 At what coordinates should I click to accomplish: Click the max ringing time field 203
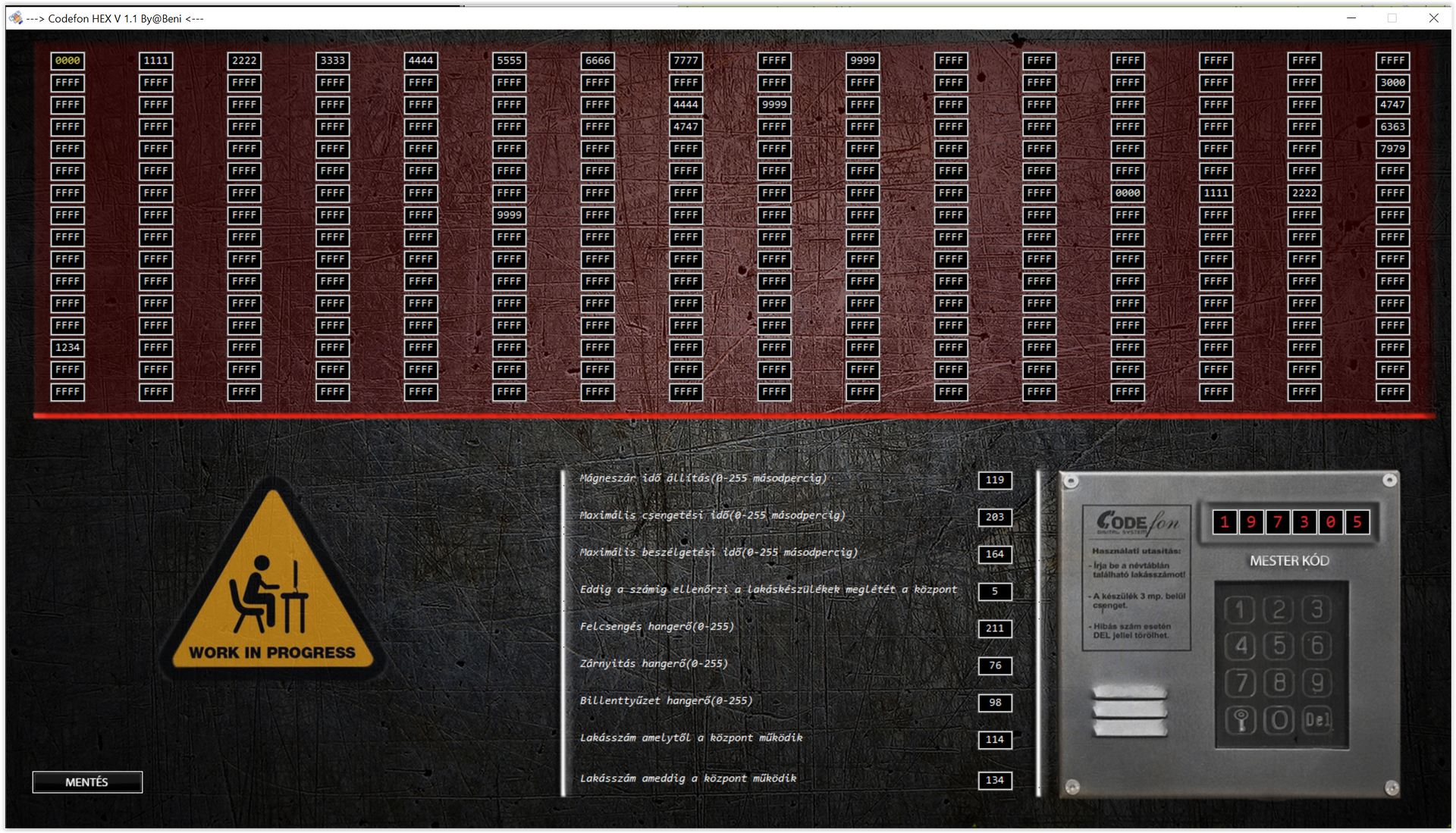tap(994, 517)
